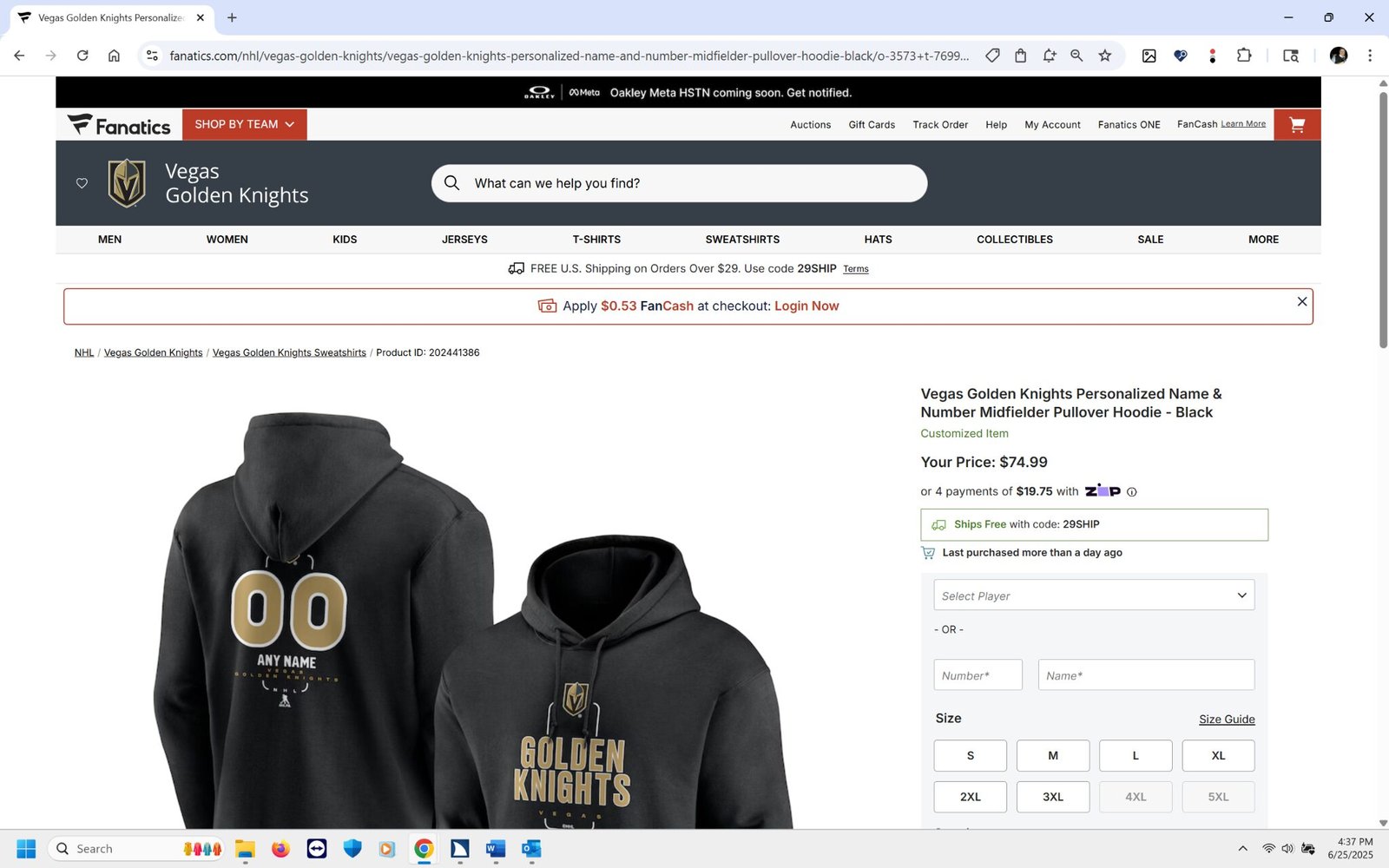The width and height of the screenshot is (1389, 868).
Task: Click the Auctions link
Action: click(x=810, y=125)
